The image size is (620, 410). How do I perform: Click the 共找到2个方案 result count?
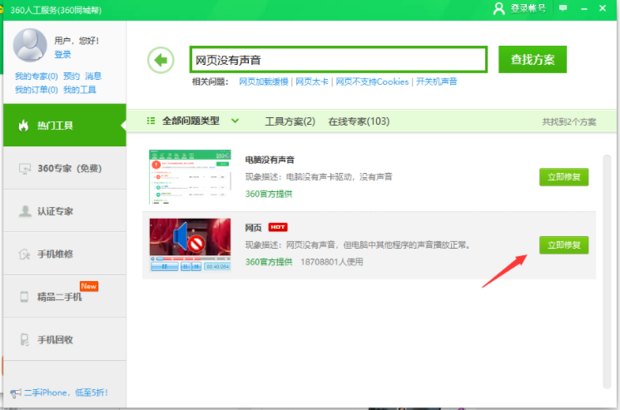point(569,122)
